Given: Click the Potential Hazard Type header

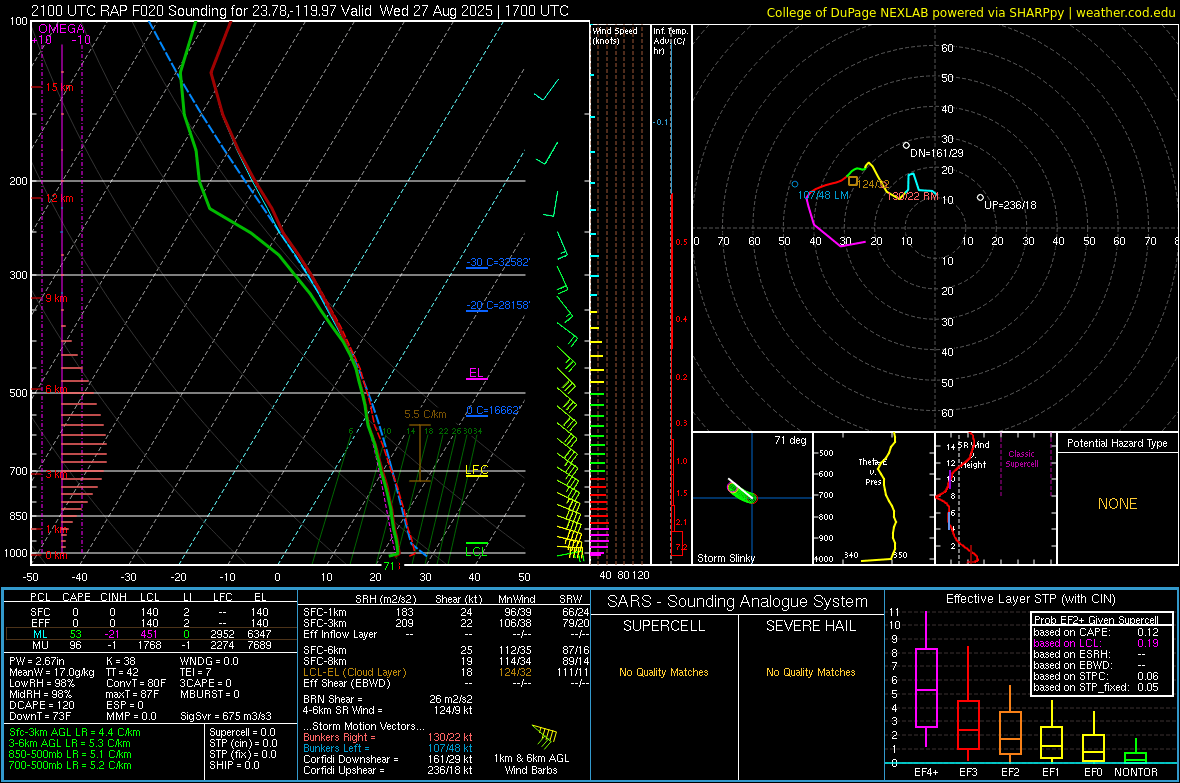Looking at the screenshot, I should click(x=1117, y=443).
